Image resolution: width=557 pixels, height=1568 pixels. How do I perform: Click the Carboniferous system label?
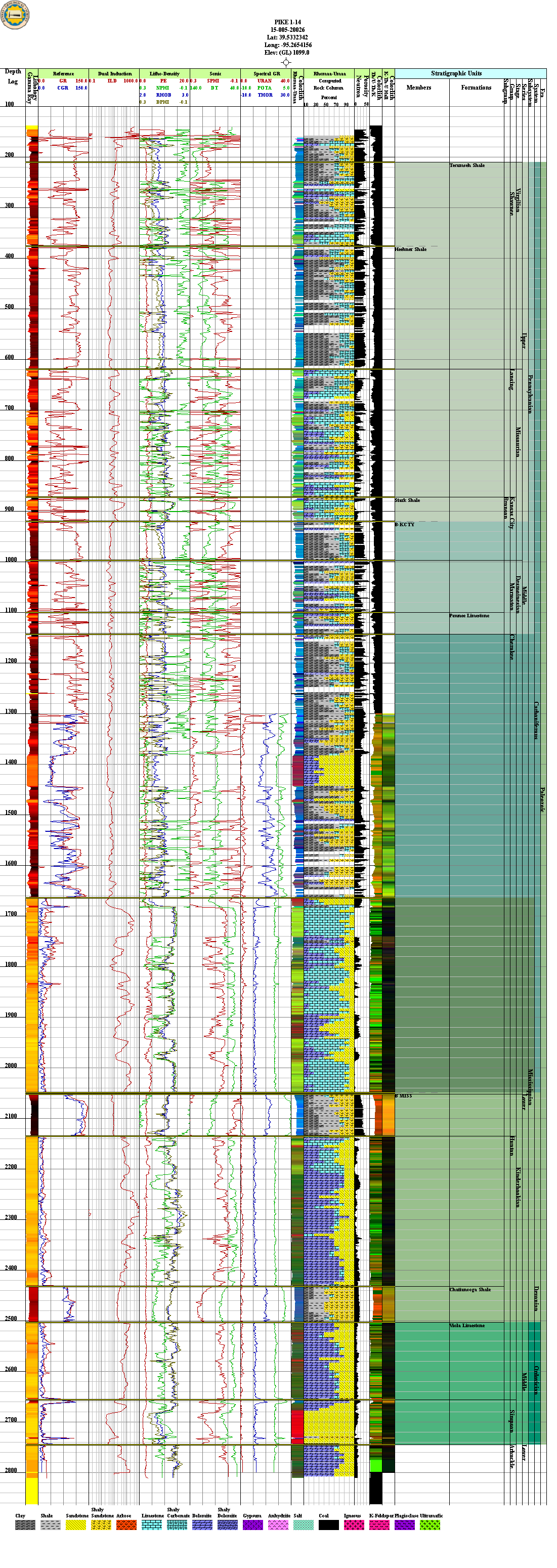coord(536,720)
